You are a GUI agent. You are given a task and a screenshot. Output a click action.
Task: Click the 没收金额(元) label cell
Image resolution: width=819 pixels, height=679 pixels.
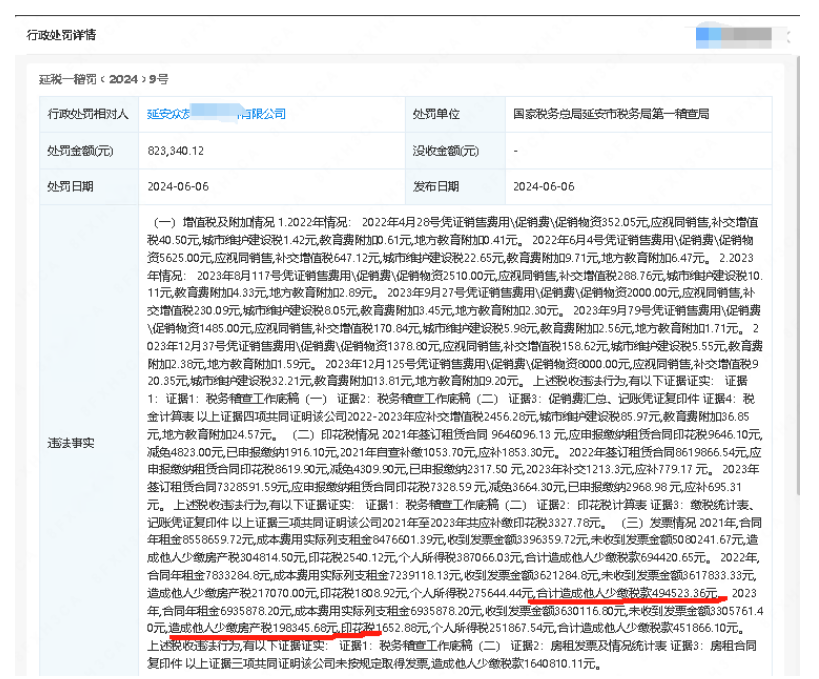[455, 150]
